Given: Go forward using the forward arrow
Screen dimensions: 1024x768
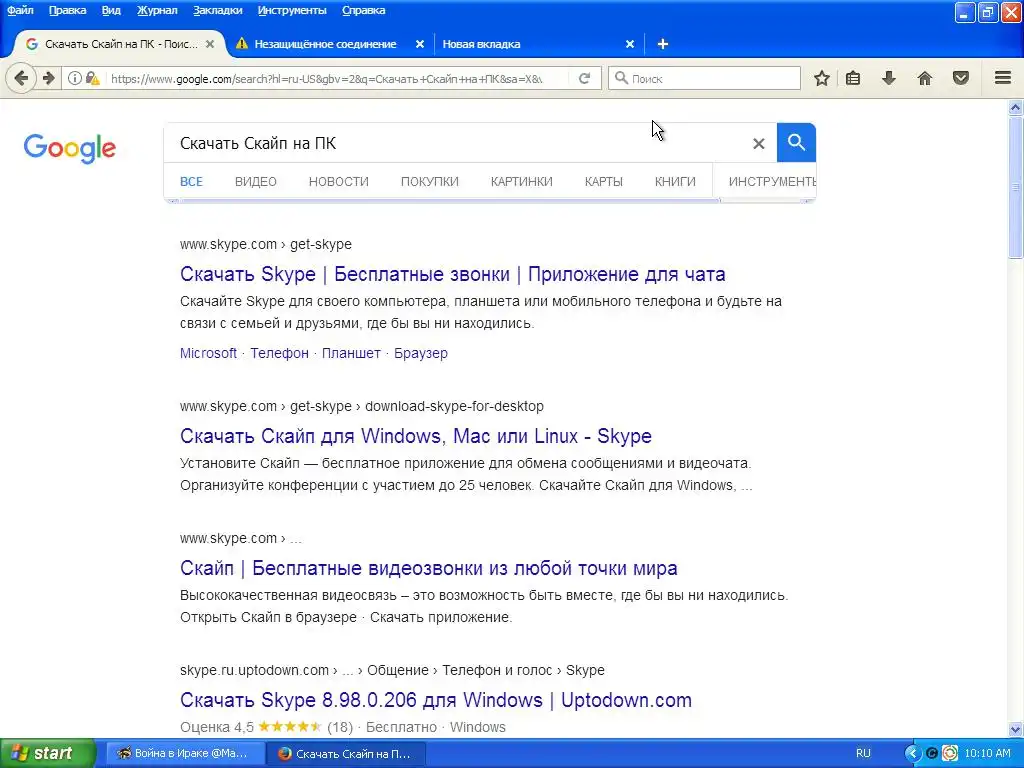Looking at the screenshot, I should click(x=49, y=78).
